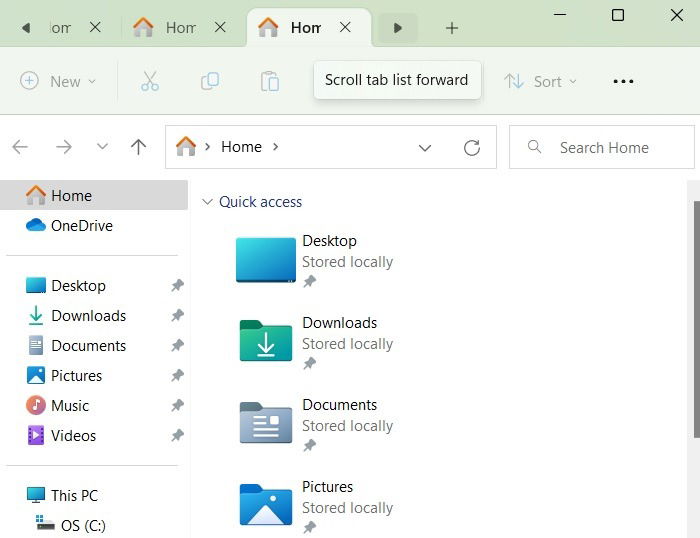Close the active Home tab

point(345,27)
